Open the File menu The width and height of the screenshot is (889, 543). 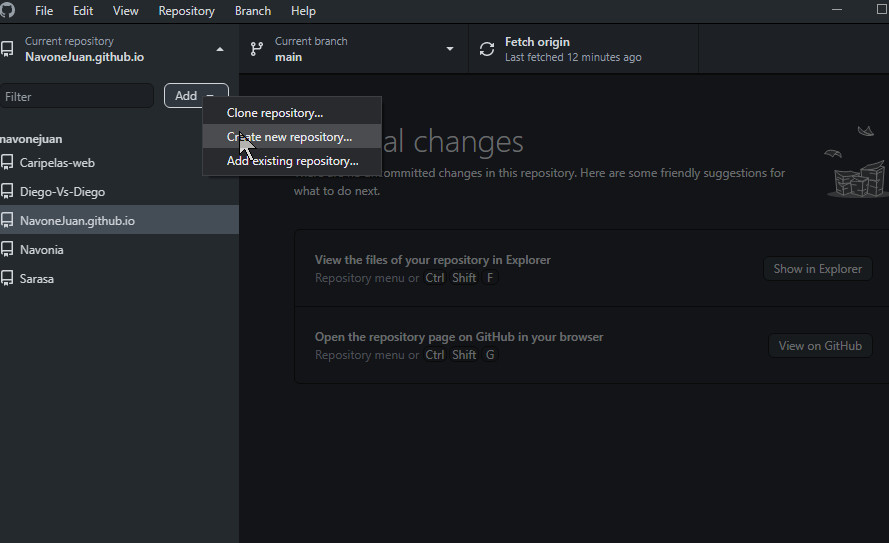(44, 11)
